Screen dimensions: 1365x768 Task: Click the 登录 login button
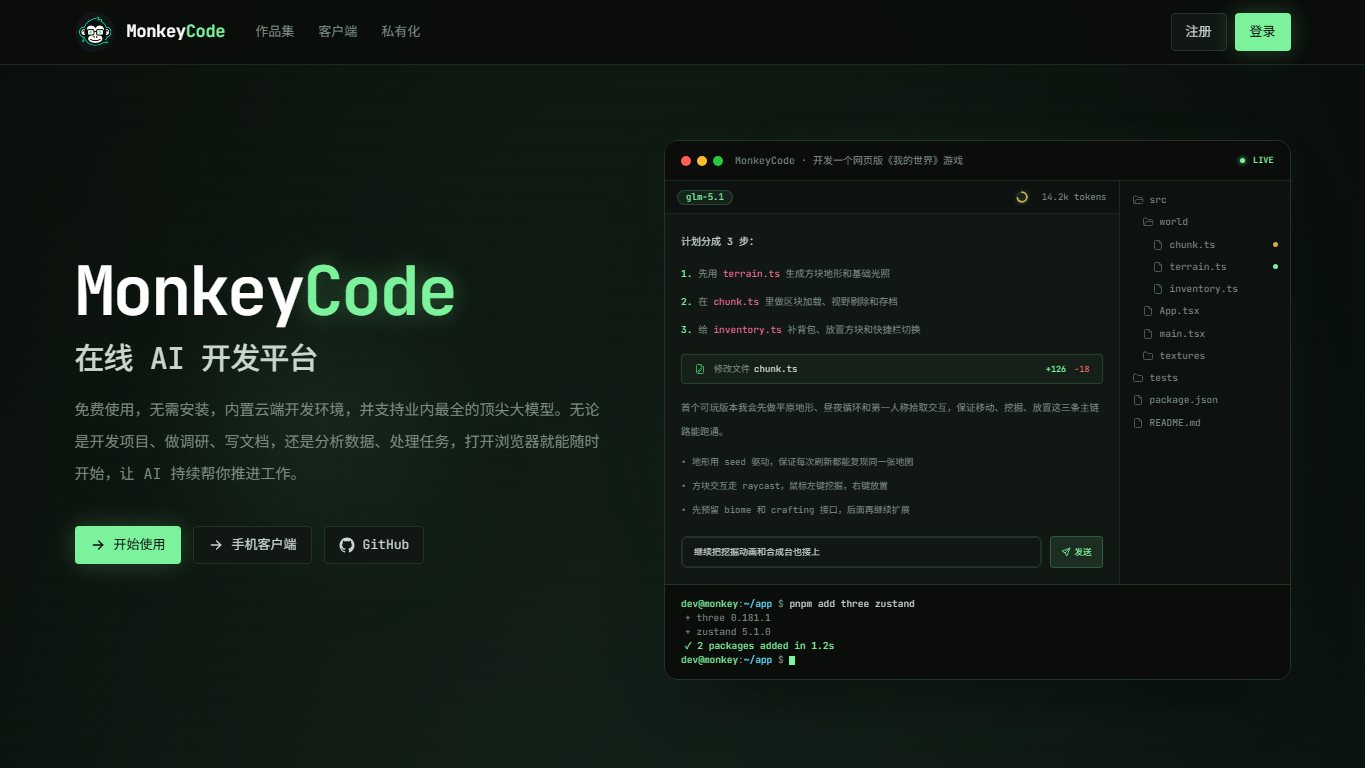(x=1263, y=32)
